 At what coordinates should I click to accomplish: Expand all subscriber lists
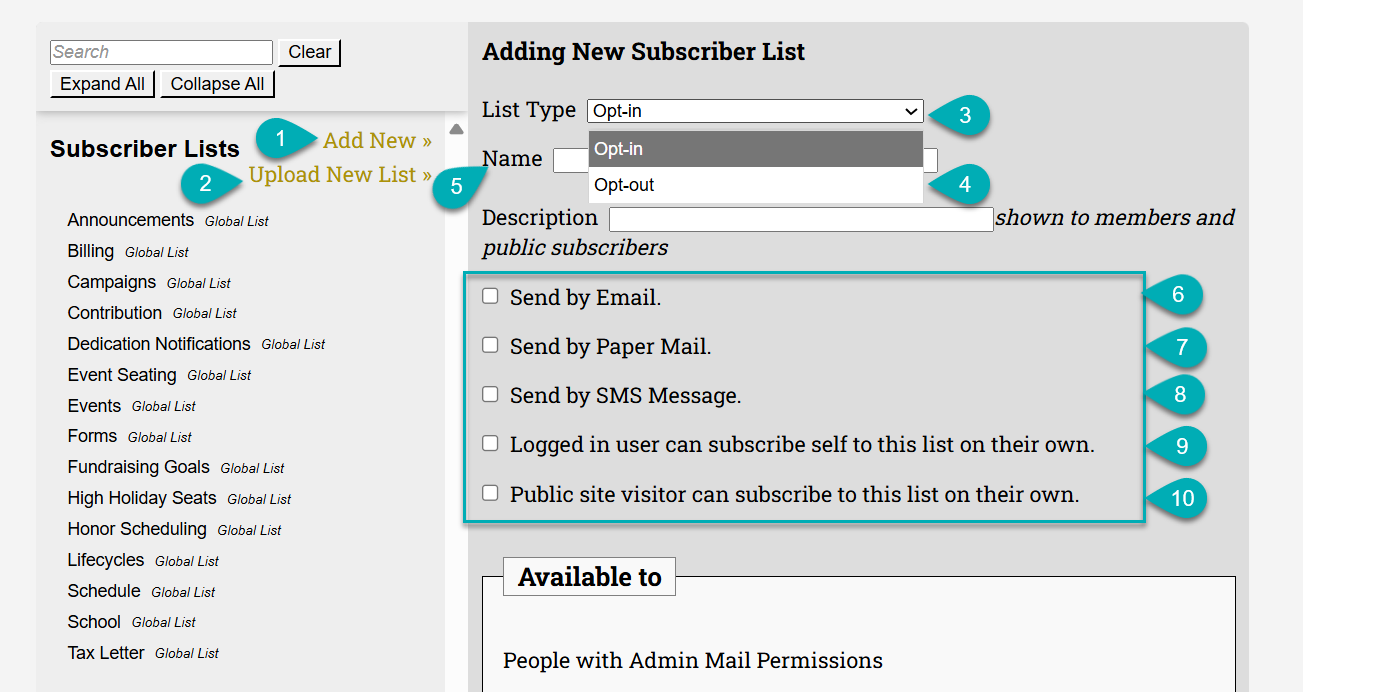[102, 84]
